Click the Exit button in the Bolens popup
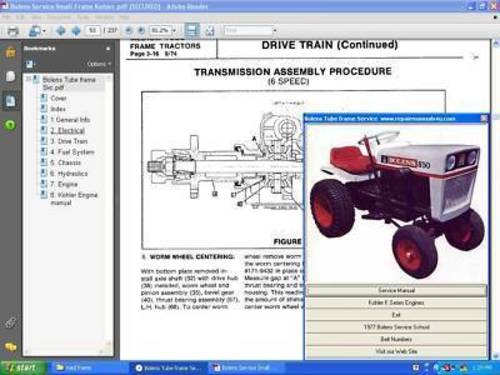The width and height of the screenshot is (500, 375). (396, 315)
